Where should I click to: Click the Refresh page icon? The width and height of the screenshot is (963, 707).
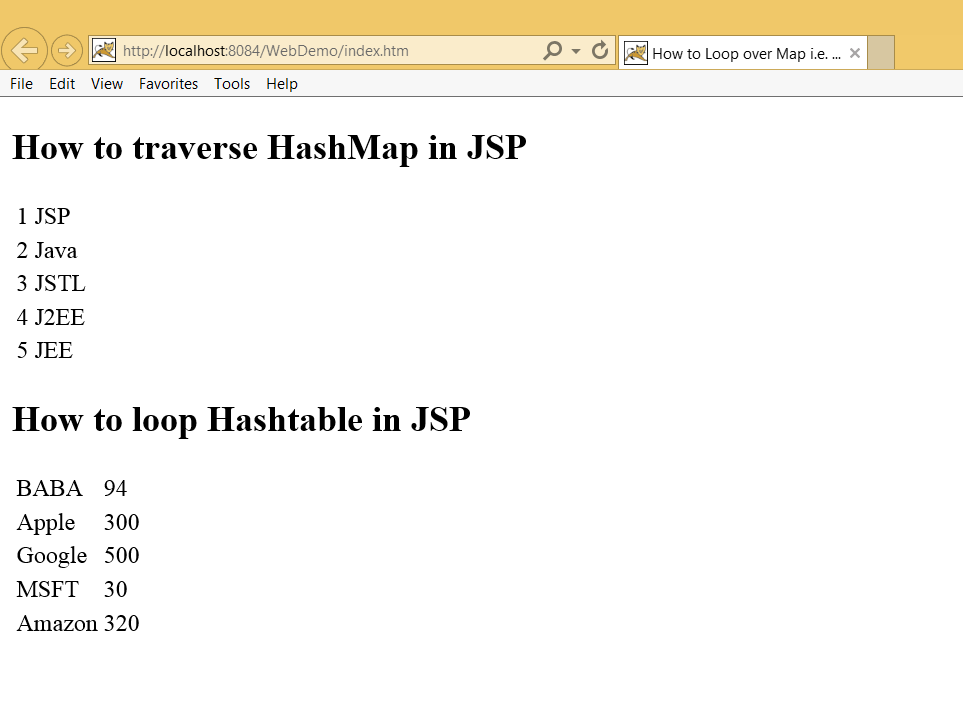tap(600, 50)
